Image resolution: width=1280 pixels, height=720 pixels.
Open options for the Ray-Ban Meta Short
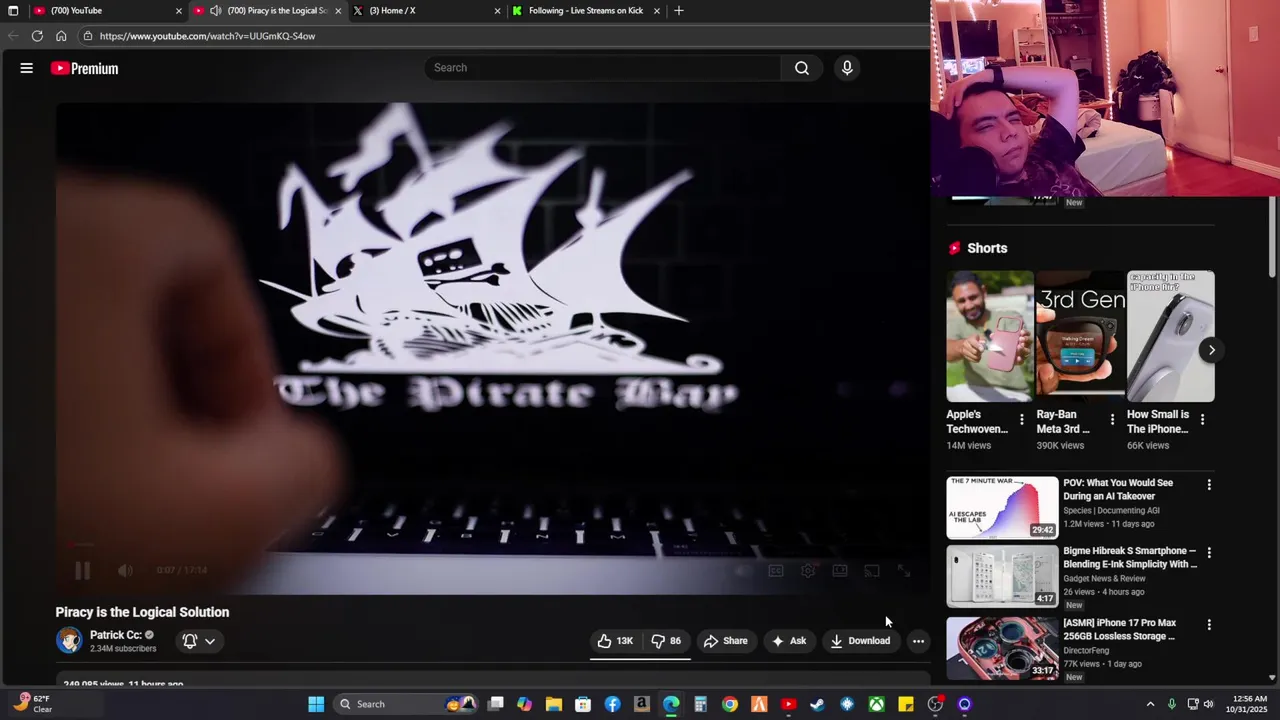1112,419
